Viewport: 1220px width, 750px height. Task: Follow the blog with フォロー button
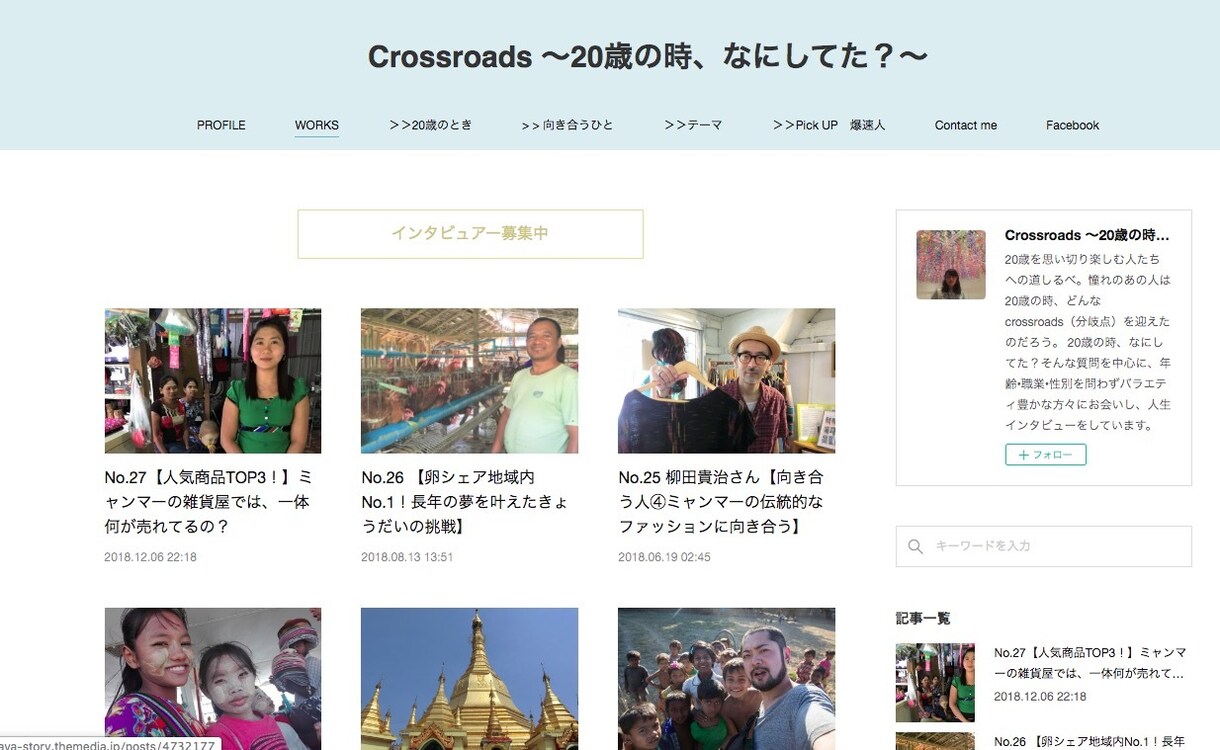(x=1045, y=455)
